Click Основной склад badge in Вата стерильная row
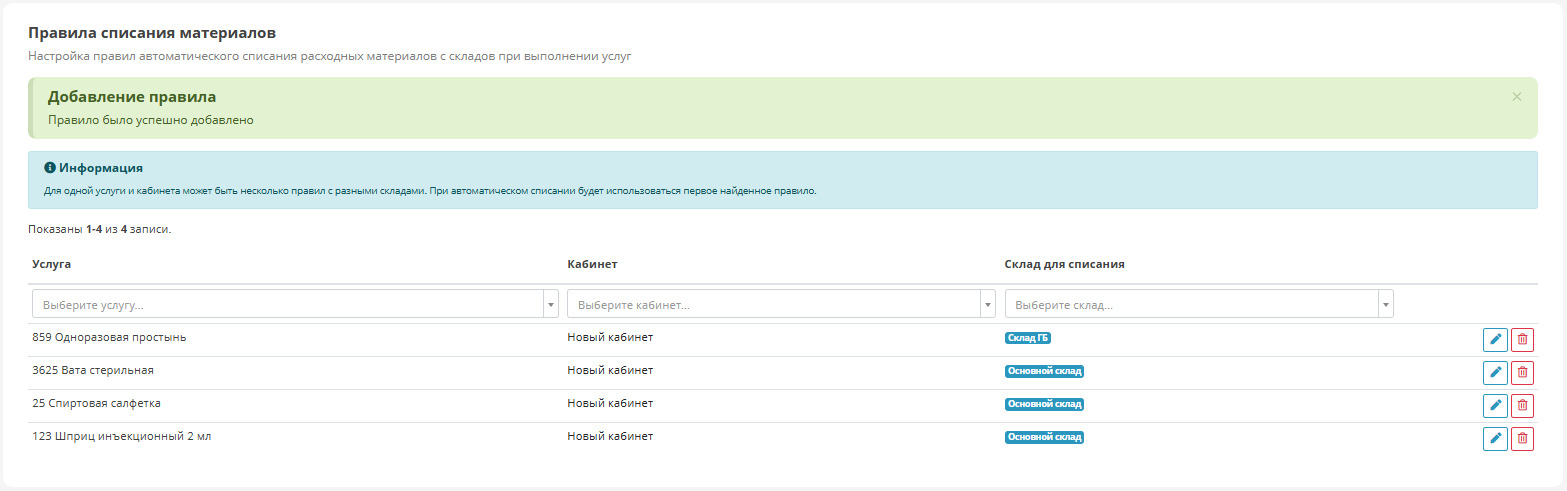 coord(1044,371)
